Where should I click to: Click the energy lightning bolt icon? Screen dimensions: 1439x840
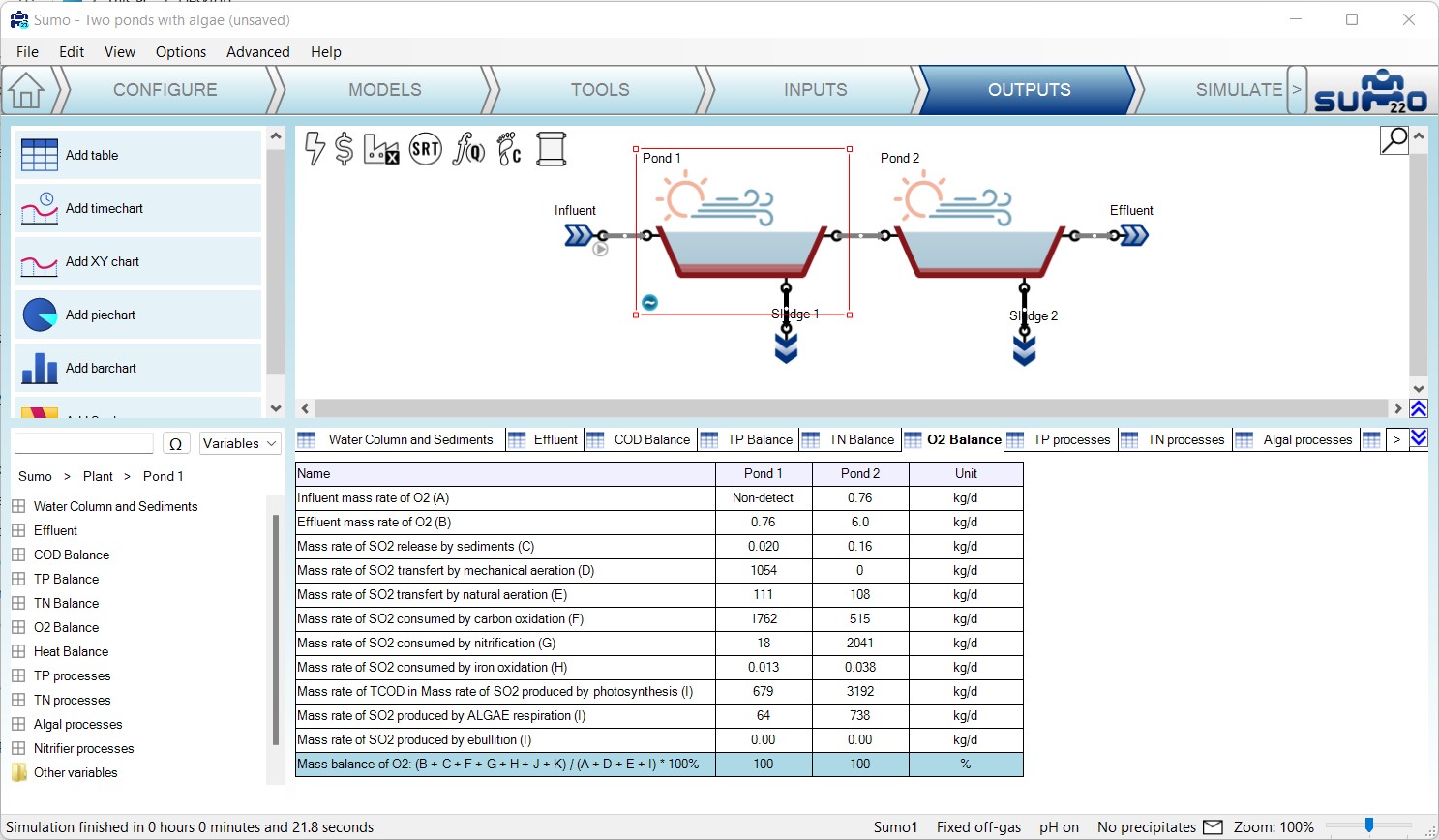pos(315,149)
